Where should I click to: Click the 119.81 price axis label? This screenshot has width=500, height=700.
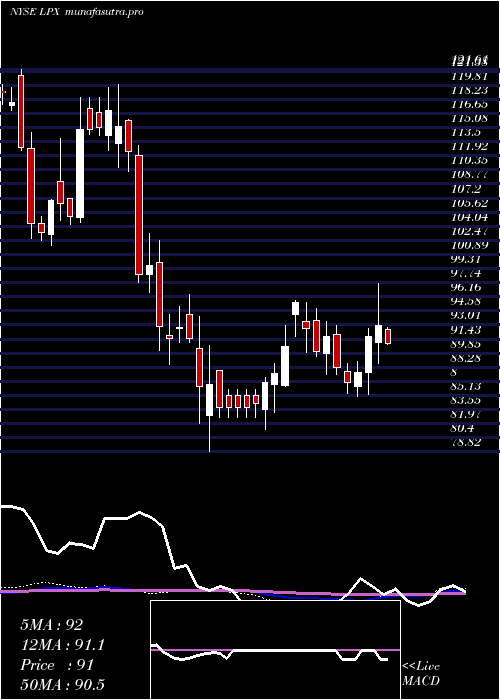[469, 76]
